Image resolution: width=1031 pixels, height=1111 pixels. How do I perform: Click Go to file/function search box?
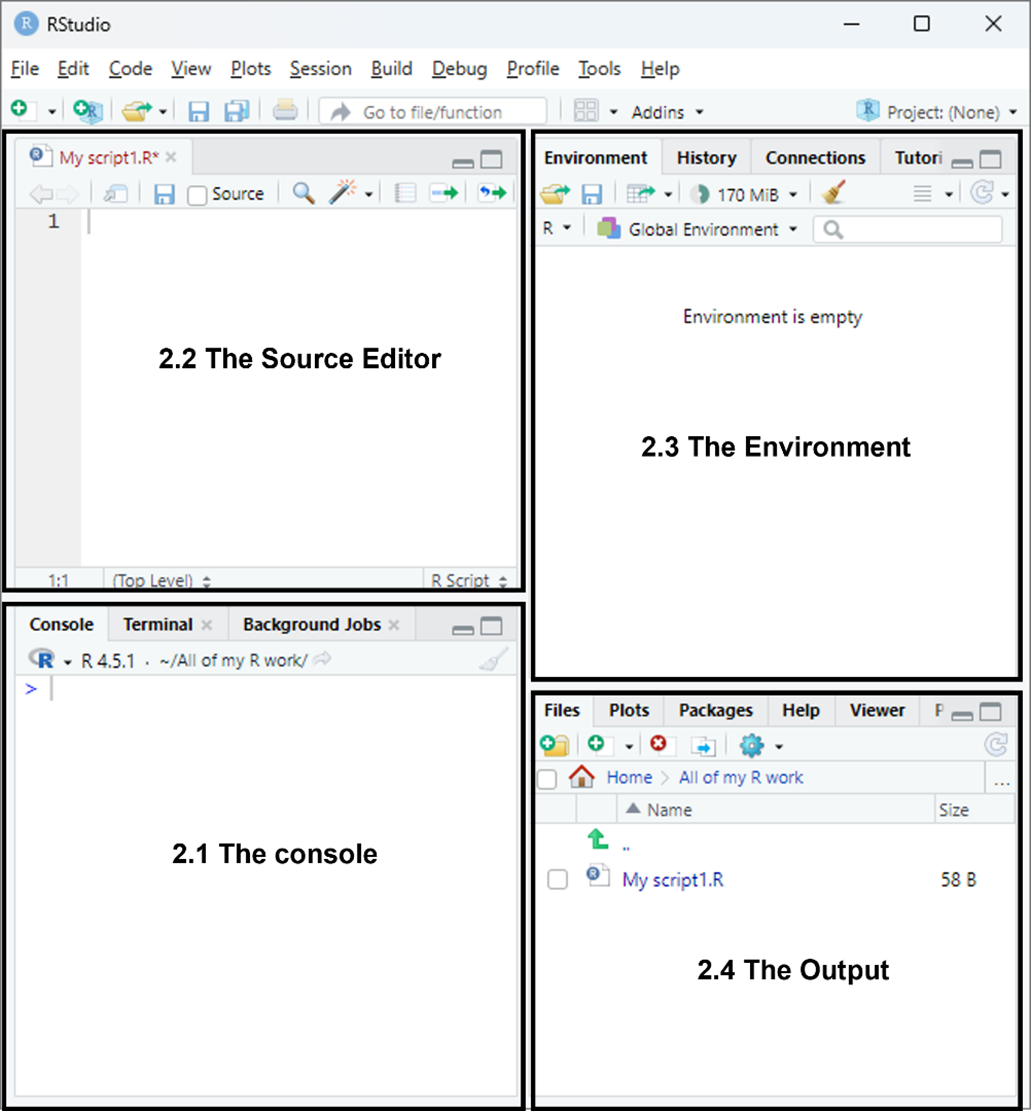pyautogui.click(x=432, y=112)
